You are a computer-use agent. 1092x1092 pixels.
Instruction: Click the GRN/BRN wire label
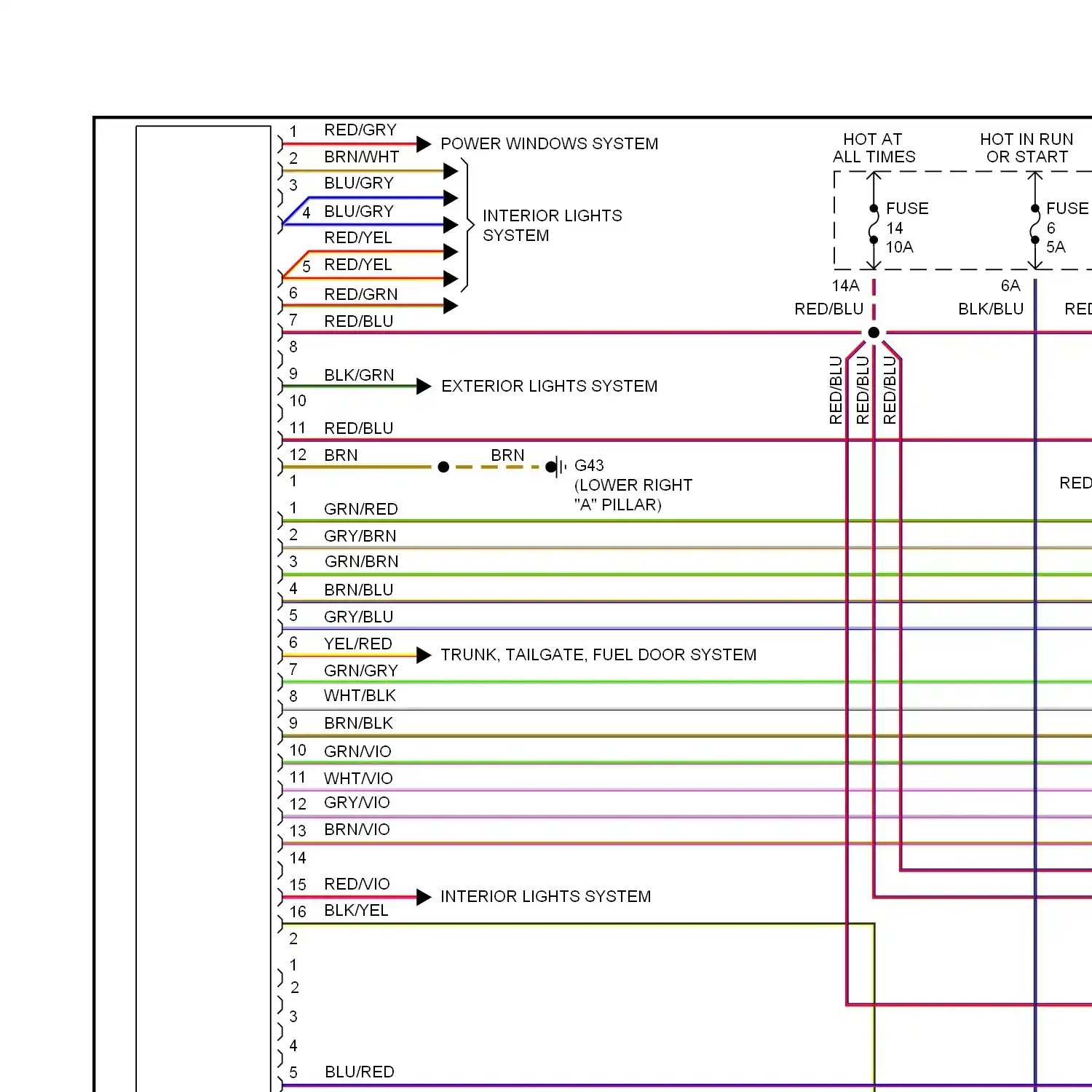pos(361,561)
